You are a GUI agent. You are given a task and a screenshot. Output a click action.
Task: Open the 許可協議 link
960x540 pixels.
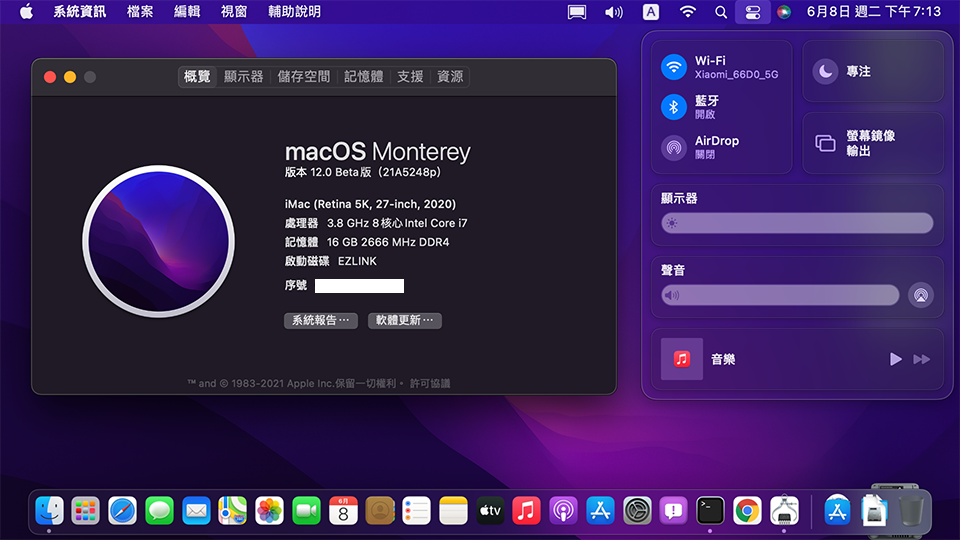click(430, 383)
